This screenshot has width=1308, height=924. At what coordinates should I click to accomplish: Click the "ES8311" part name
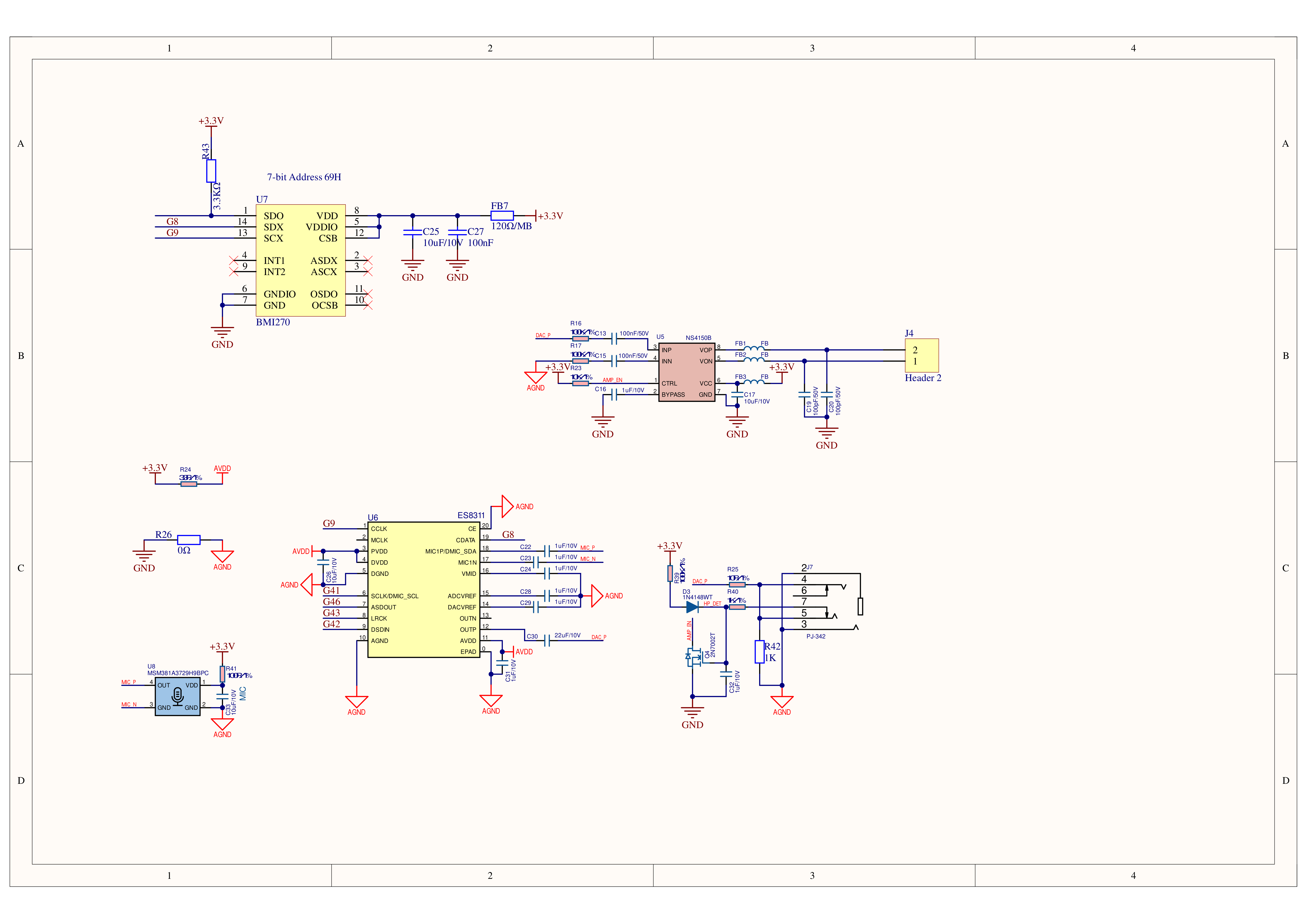click(x=471, y=515)
